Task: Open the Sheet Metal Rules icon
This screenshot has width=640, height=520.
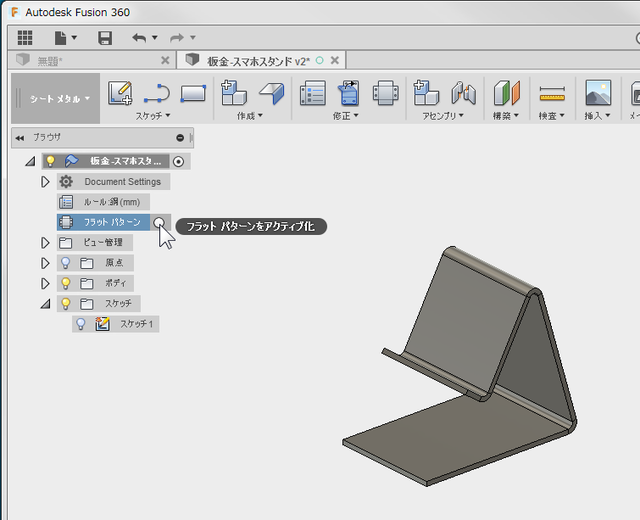Action: click(313, 93)
